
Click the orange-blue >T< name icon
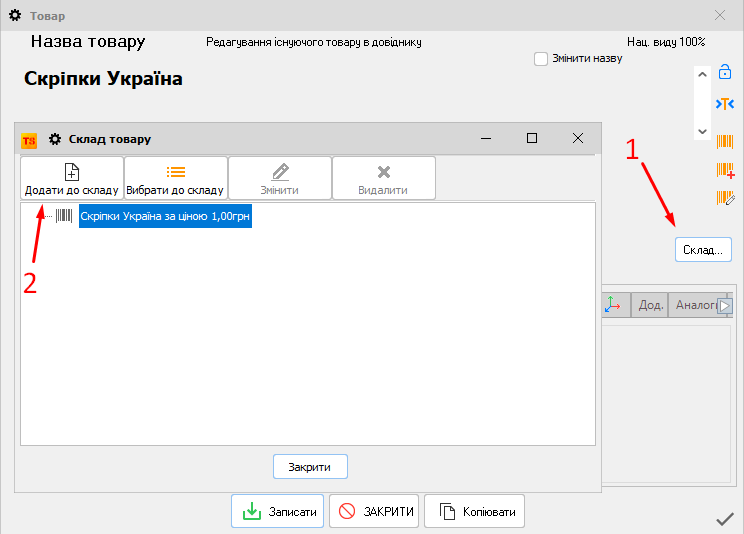tap(725, 104)
